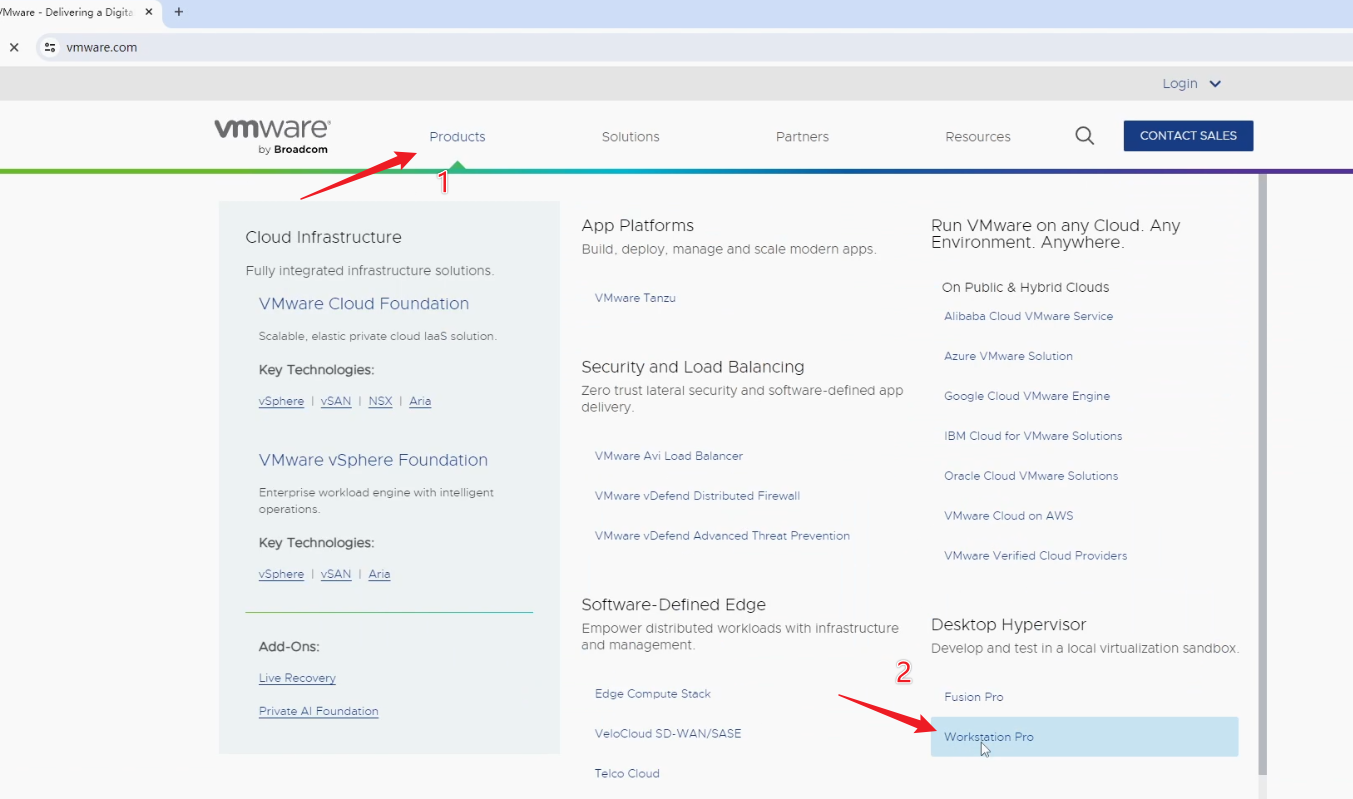Image resolution: width=1353 pixels, height=799 pixels.
Task: Click Aria under Cloud Foundation
Action: [420, 401]
